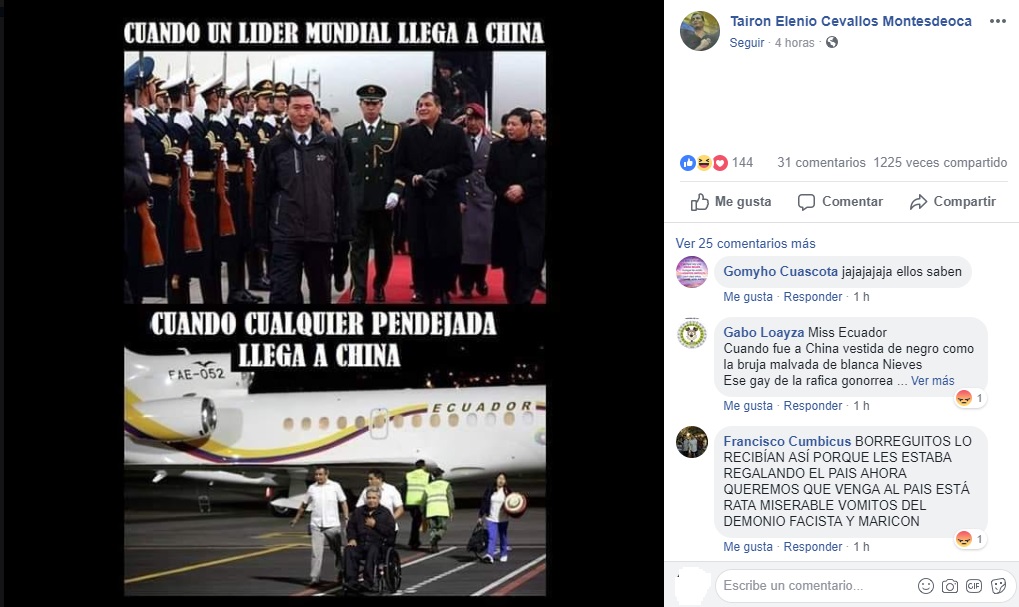Screen dimensions: 1019x607
Task: Click the Compartir share button
Action: 953,201
